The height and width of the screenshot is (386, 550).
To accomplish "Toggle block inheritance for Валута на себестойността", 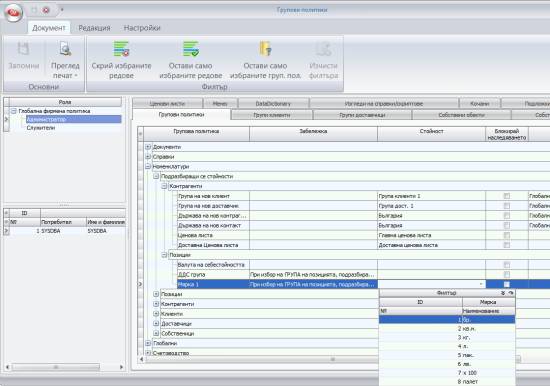I will (x=507, y=265).
